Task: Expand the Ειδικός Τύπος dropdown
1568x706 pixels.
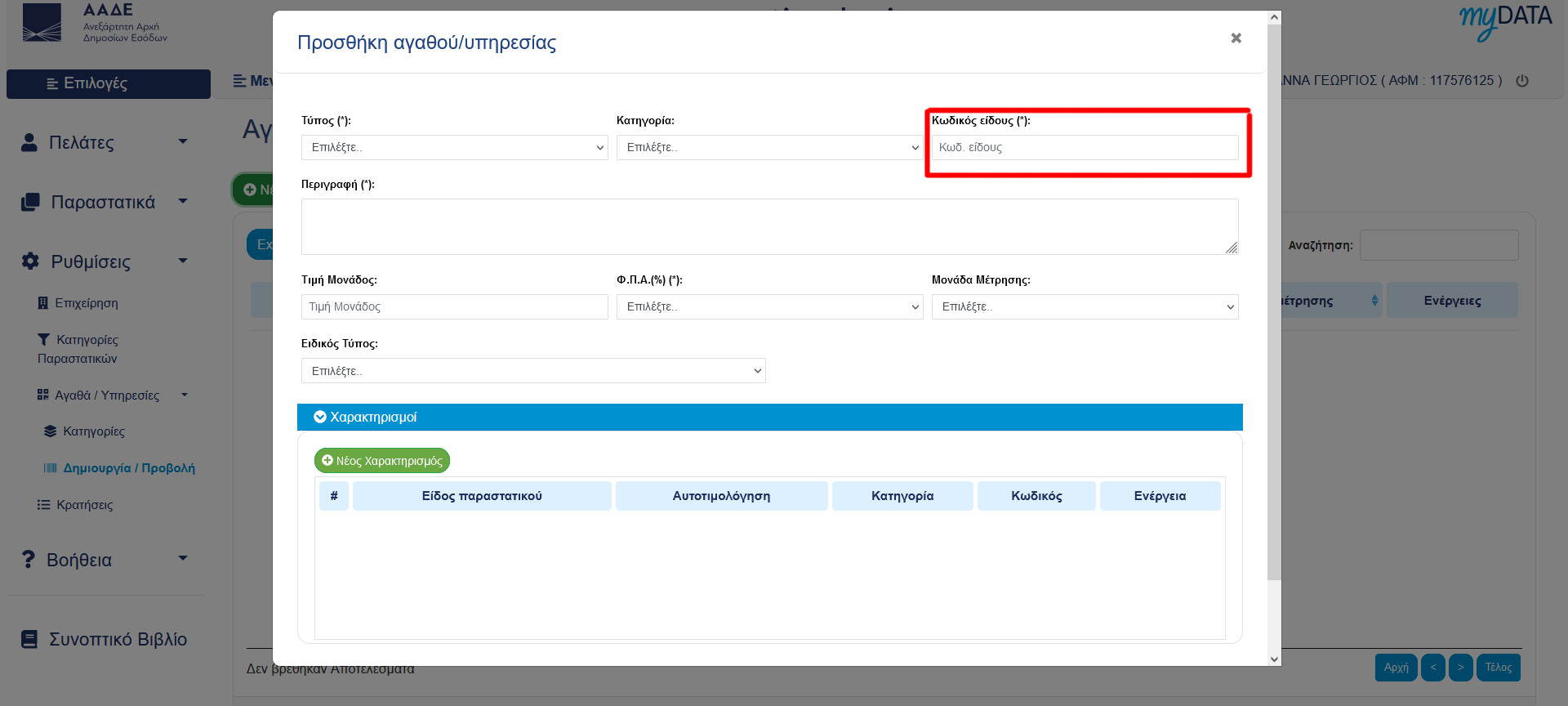Action: tap(533, 370)
